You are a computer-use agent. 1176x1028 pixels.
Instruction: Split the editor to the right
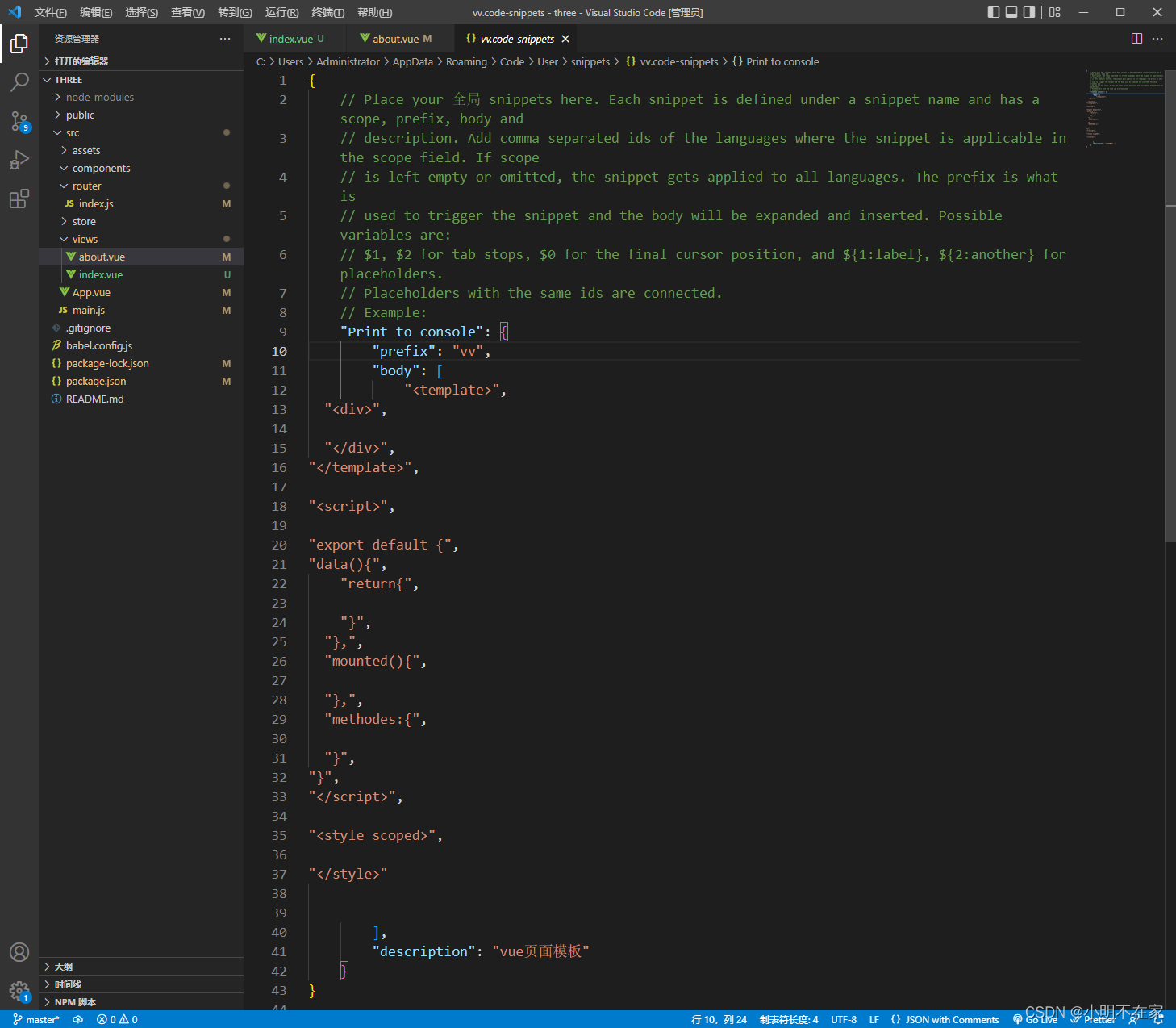pyautogui.click(x=1136, y=39)
